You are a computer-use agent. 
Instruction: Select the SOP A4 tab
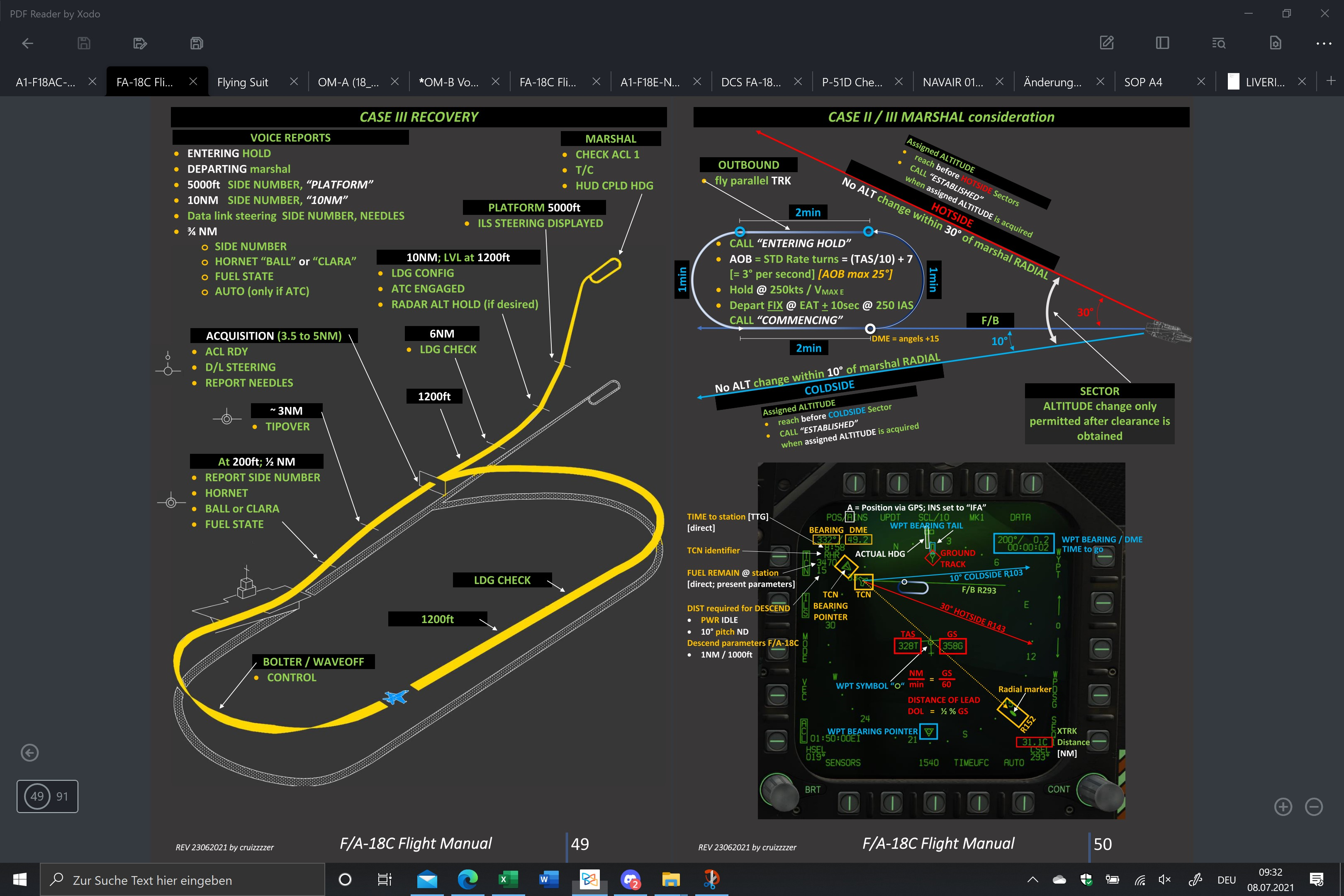[x=1143, y=82]
